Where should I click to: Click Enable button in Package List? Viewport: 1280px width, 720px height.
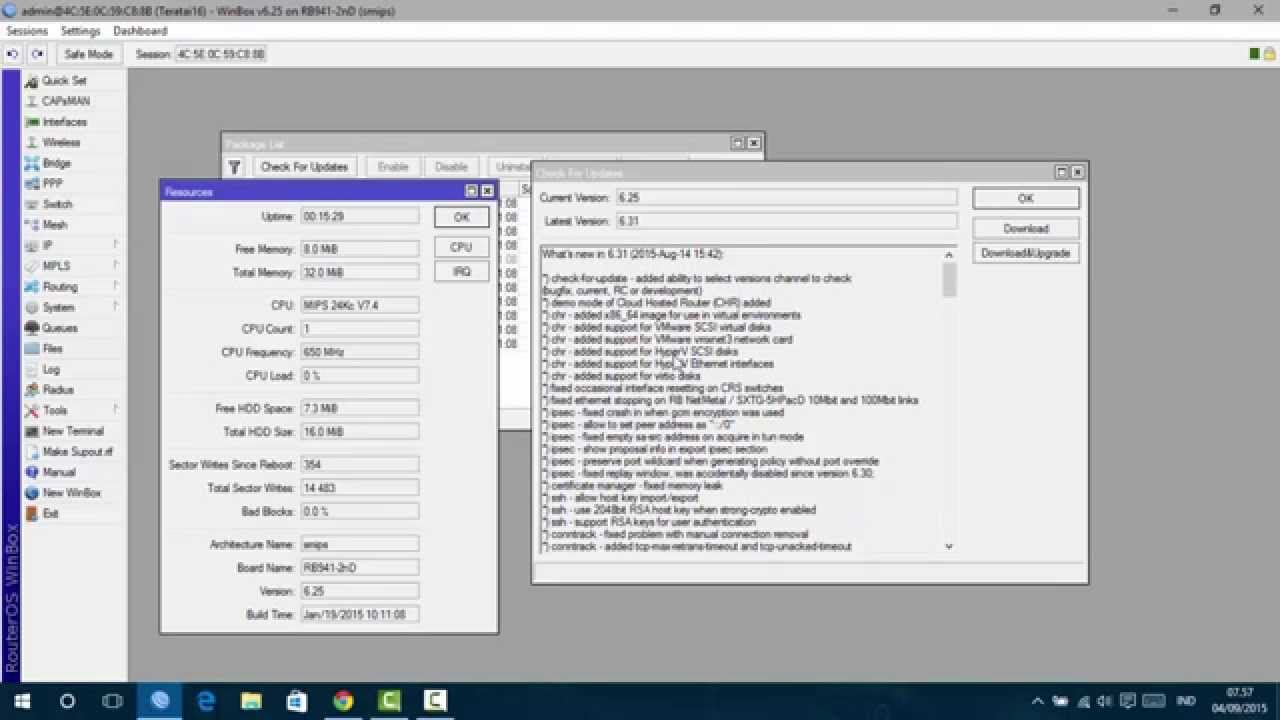(x=393, y=167)
